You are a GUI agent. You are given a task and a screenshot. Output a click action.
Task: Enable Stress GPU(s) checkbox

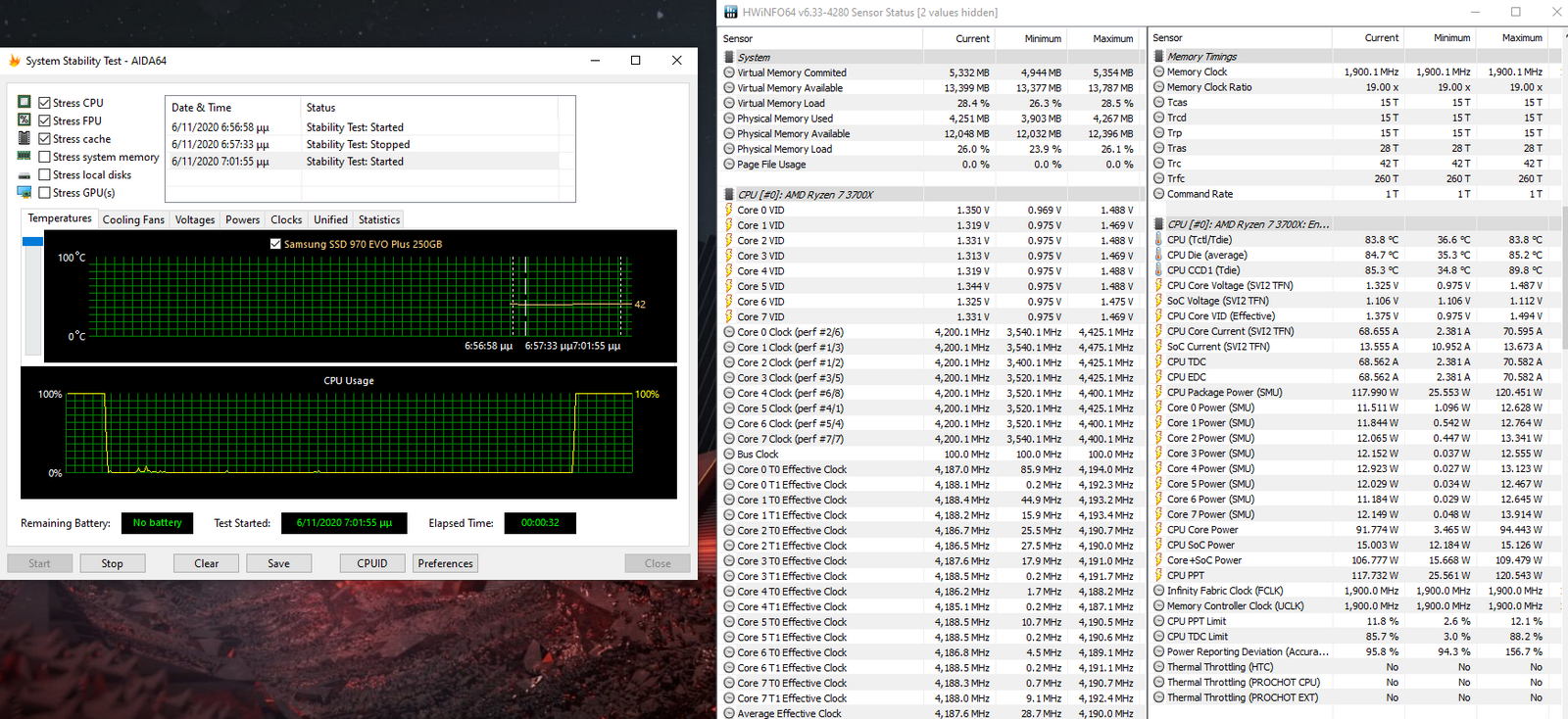pyautogui.click(x=44, y=193)
